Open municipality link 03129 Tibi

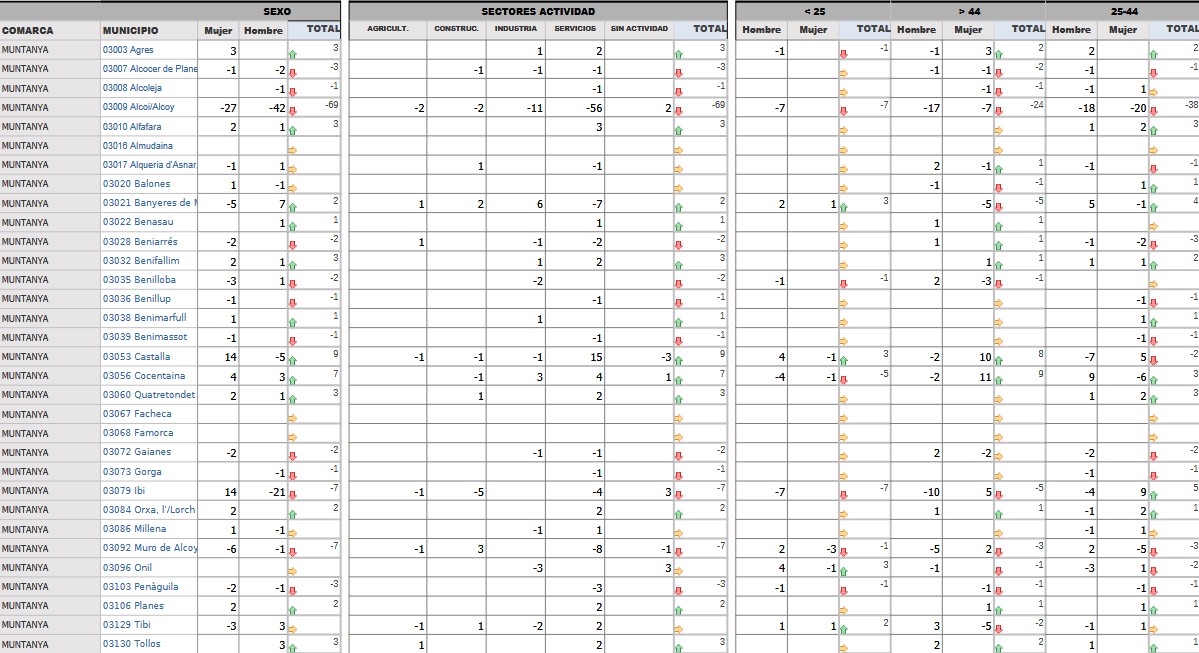[x=127, y=625]
